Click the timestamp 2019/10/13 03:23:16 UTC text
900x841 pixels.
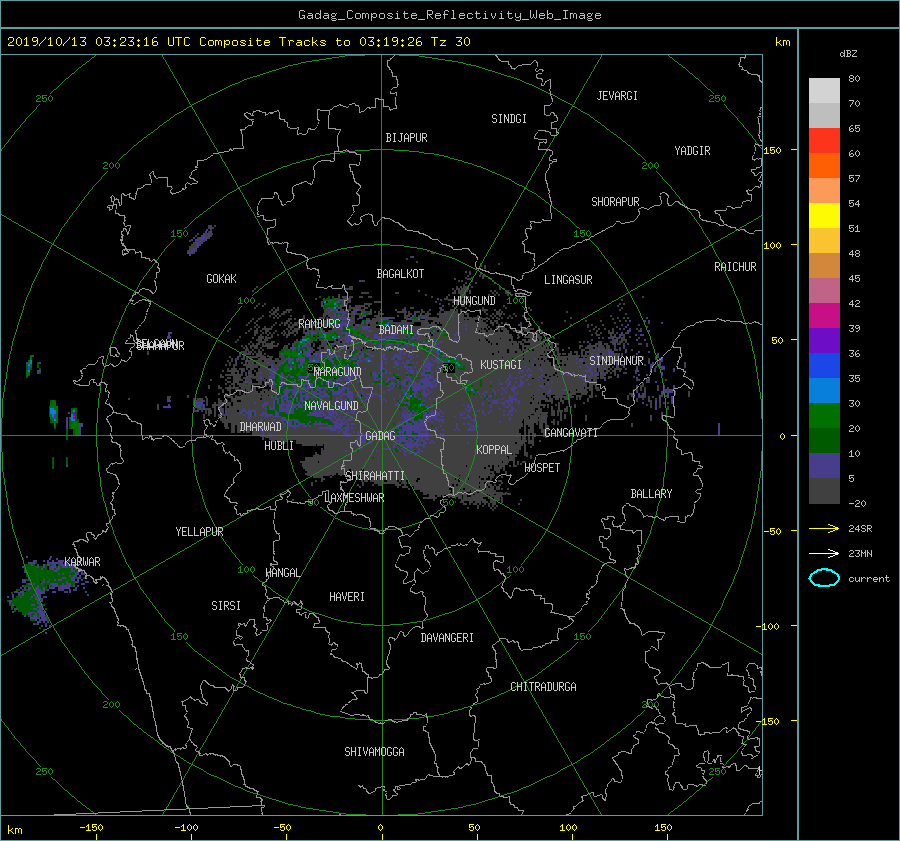98,42
